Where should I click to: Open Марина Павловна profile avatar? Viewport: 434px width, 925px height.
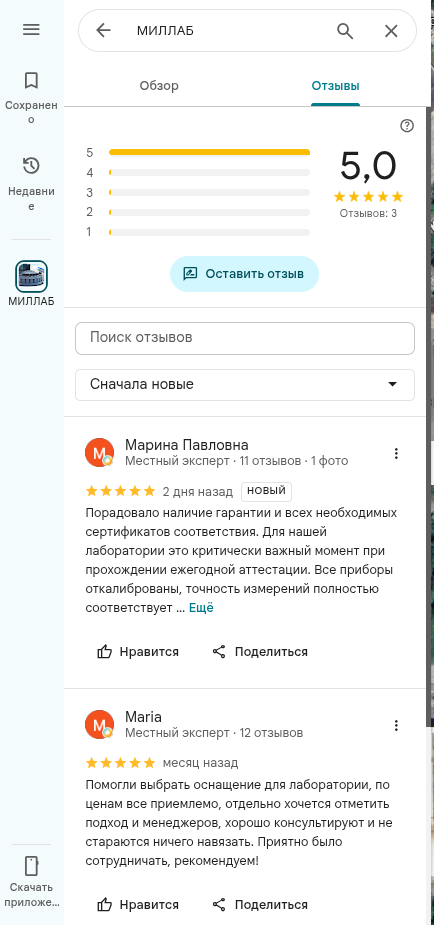[x=100, y=452]
